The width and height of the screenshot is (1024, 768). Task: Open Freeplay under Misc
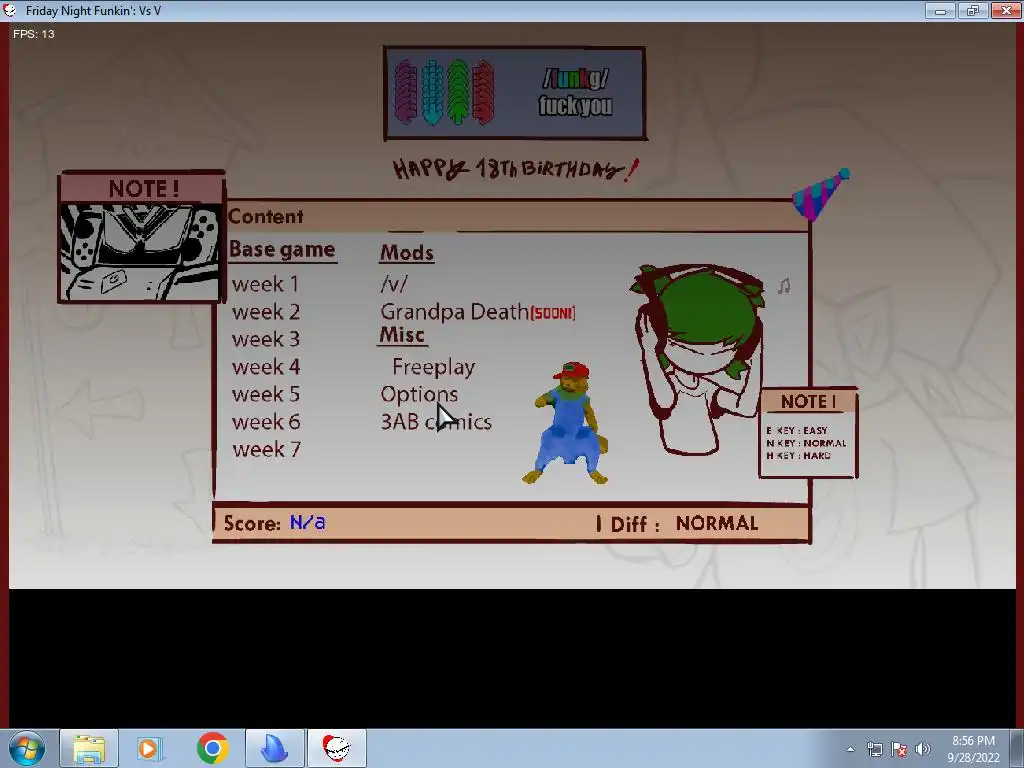(x=434, y=367)
